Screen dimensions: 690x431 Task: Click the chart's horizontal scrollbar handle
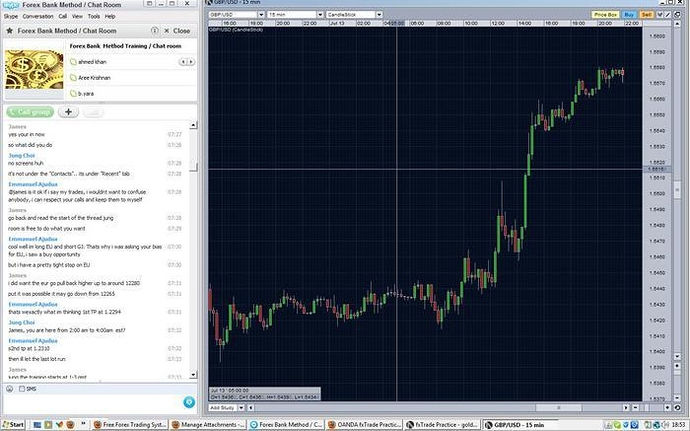coord(558,408)
